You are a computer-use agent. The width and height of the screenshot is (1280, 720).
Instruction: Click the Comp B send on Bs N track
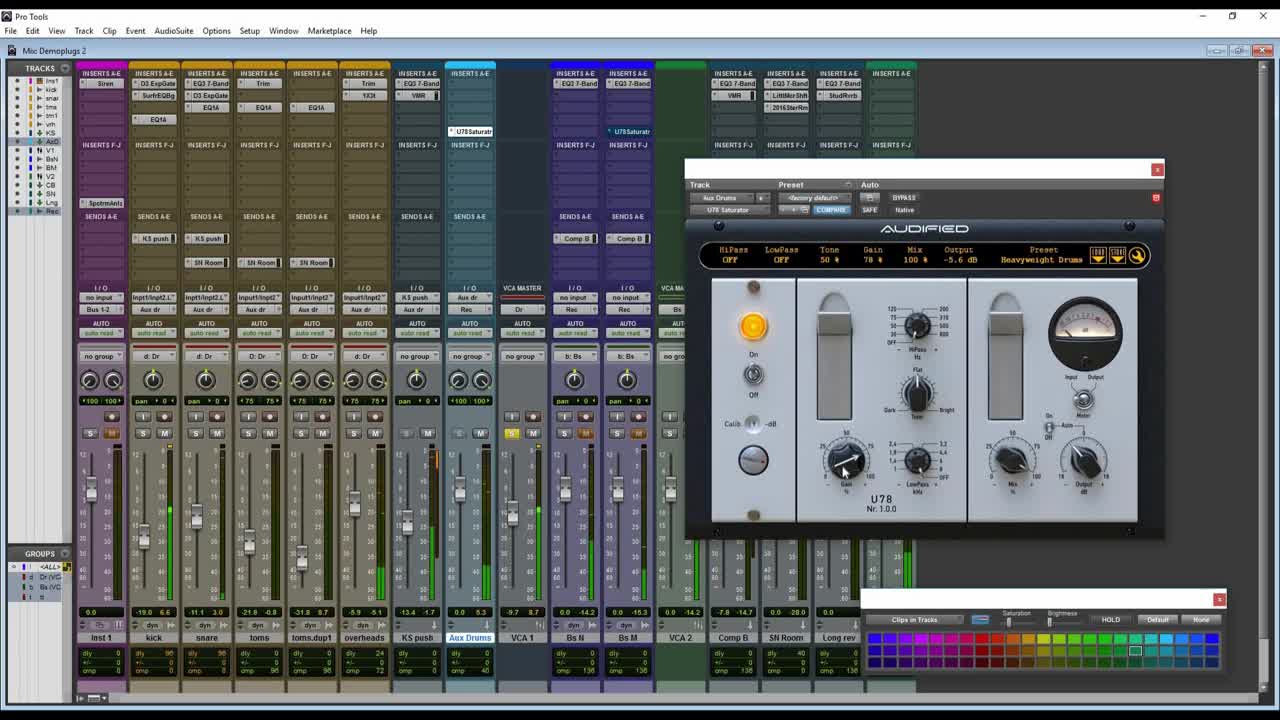point(576,239)
